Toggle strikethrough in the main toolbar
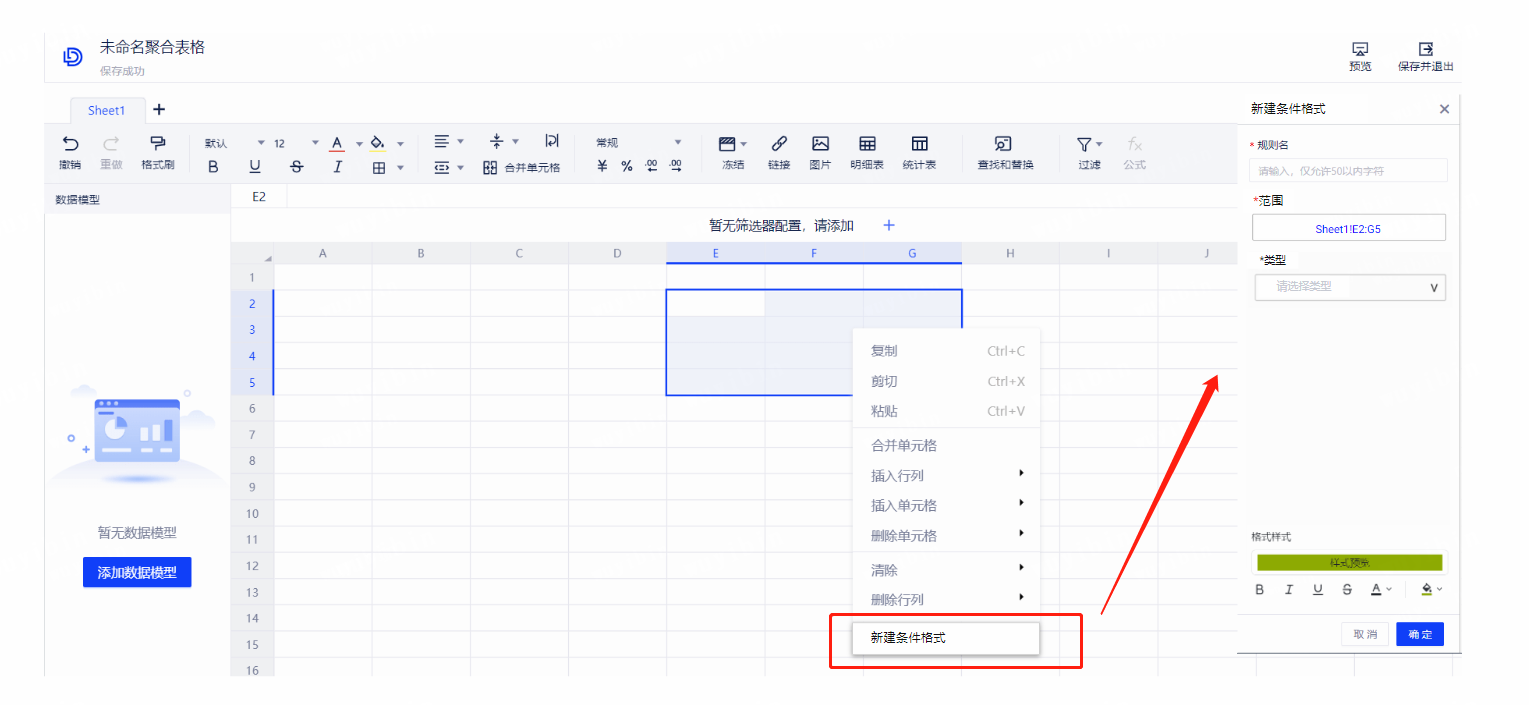The width and height of the screenshot is (1529, 705). point(296,167)
